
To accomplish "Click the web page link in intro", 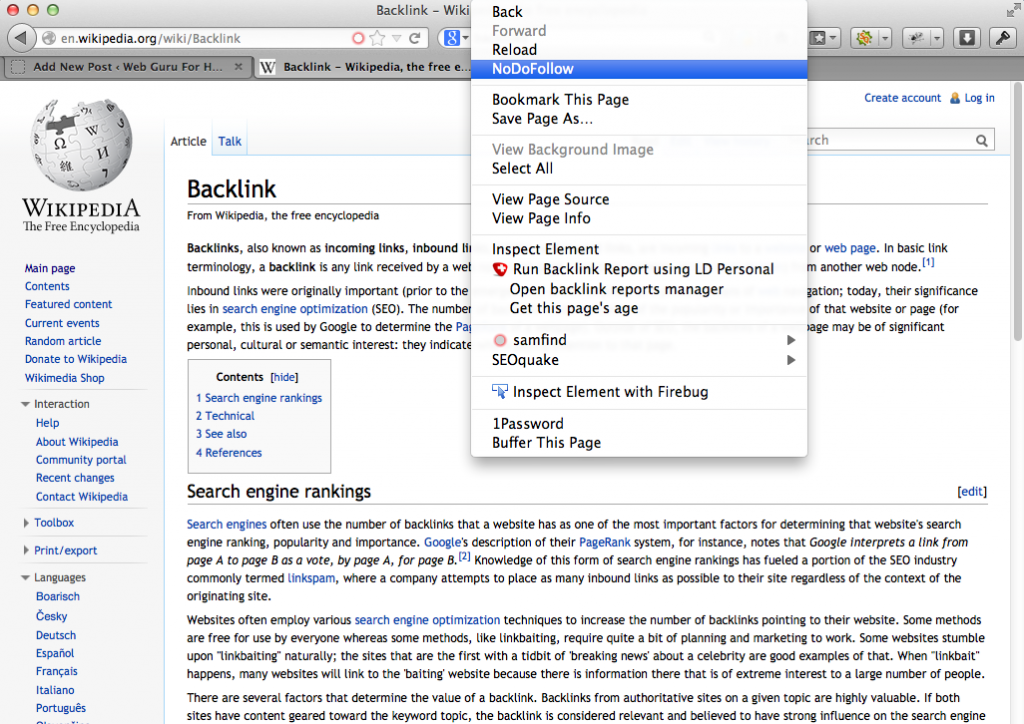I will point(850,248).
